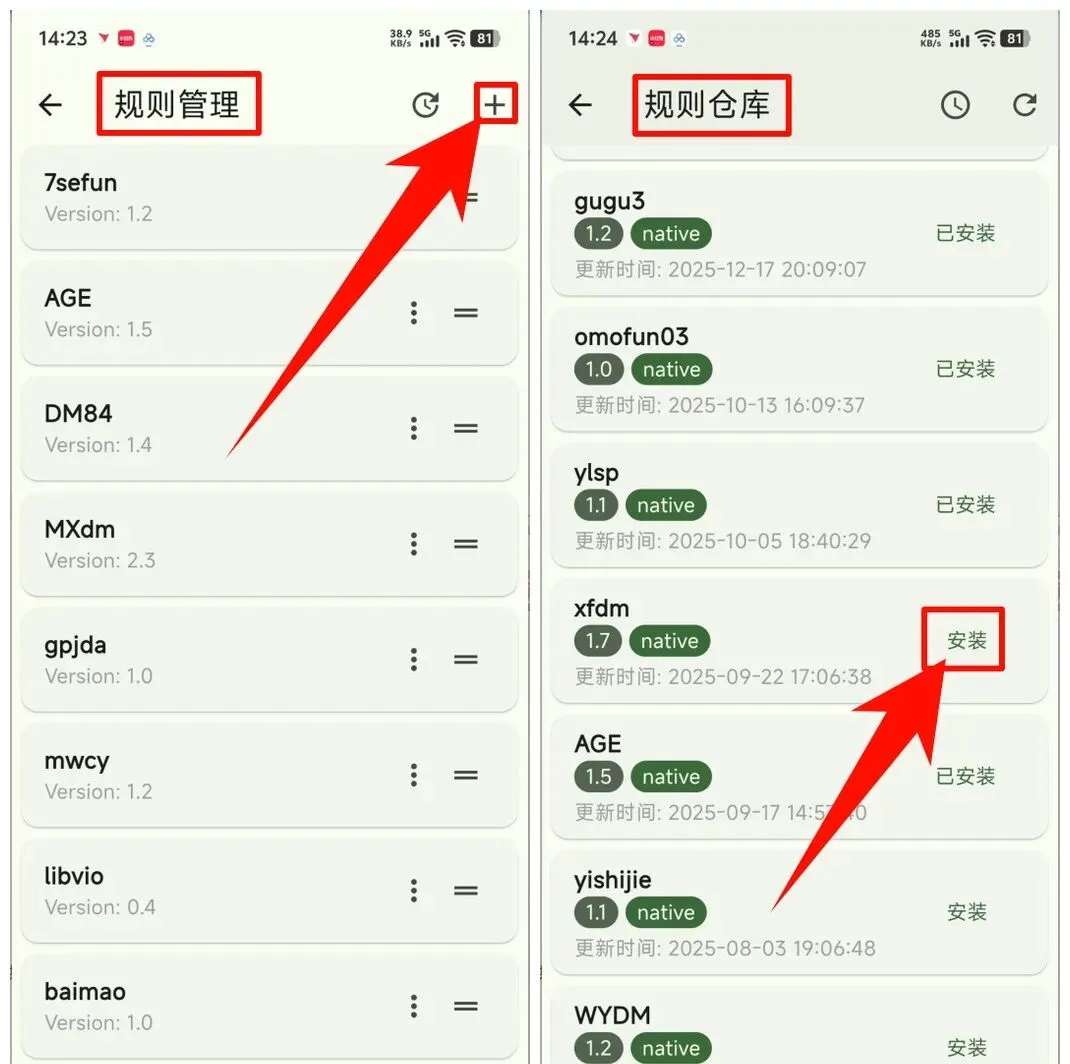This screenshot has height=1064, width=1070.
Task: Tap the plus icon to add rule
Action: click(495, 104)
